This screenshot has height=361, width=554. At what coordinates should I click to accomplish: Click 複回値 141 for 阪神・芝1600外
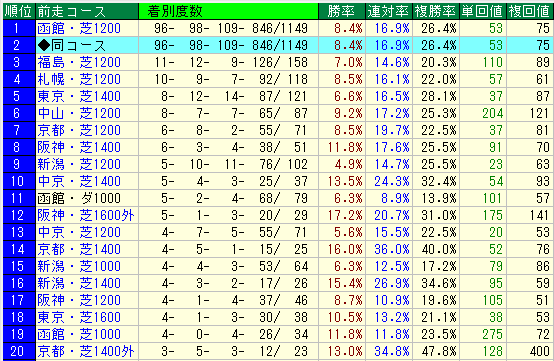point(540,215)
